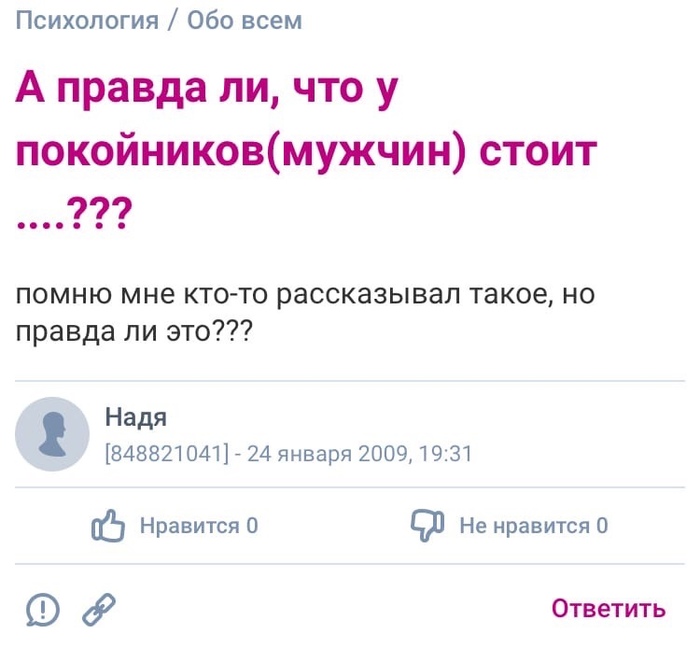Image resolution: width=700 pixels, height=648 pixels.
Task: Report the post via exclamation bubble icon
Action: click(x=43, y=608)
